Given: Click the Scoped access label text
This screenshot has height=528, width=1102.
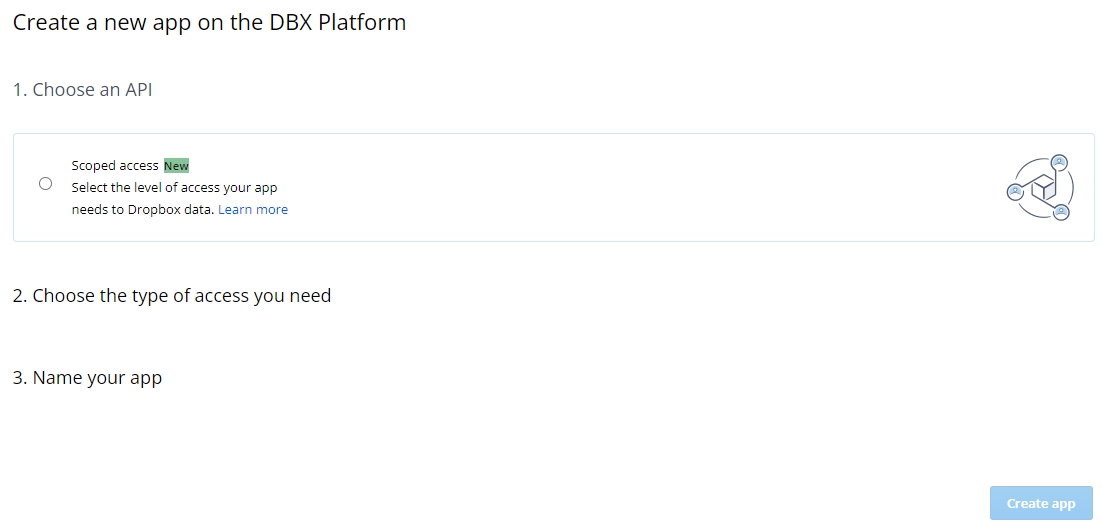Looking at the screenshot, I should tap(115, 166).
